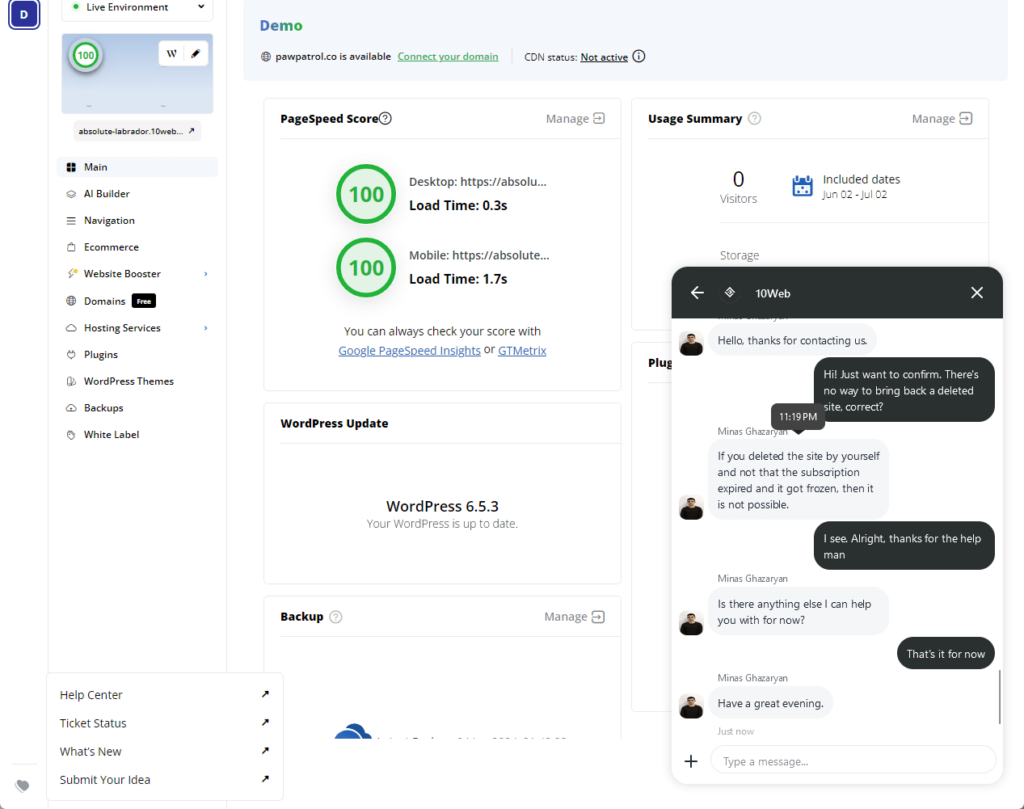
Task: Click the site preview thumbnail
Action: 137,74
